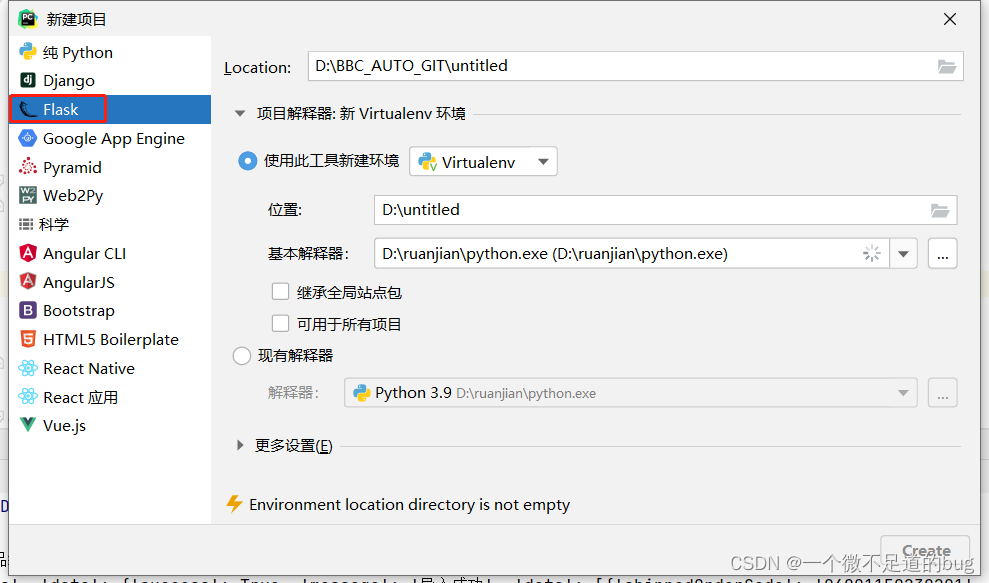The height and width of the screenshot is (583, 989).
Task: Select 现有解释器 radio button
Action: 242,356
